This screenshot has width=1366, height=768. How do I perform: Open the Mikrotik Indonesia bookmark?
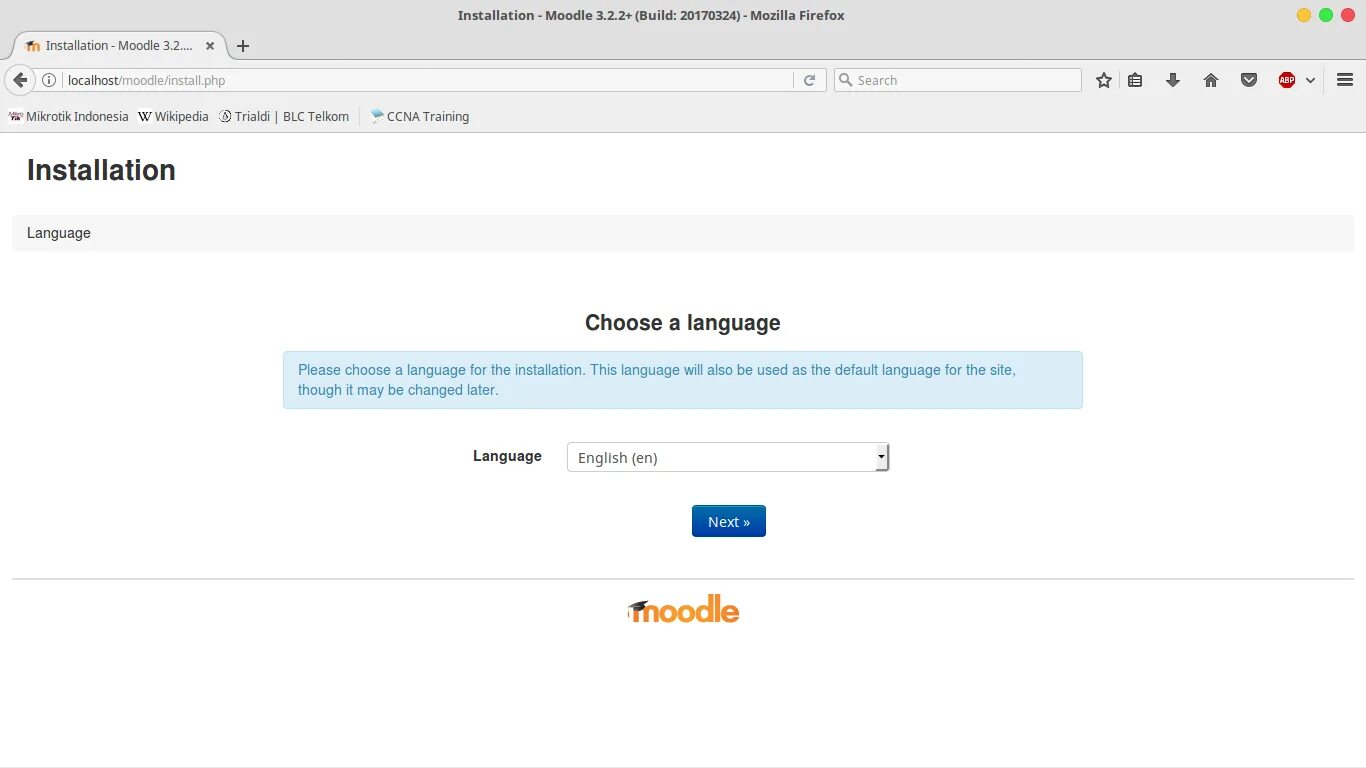point(68,116)
